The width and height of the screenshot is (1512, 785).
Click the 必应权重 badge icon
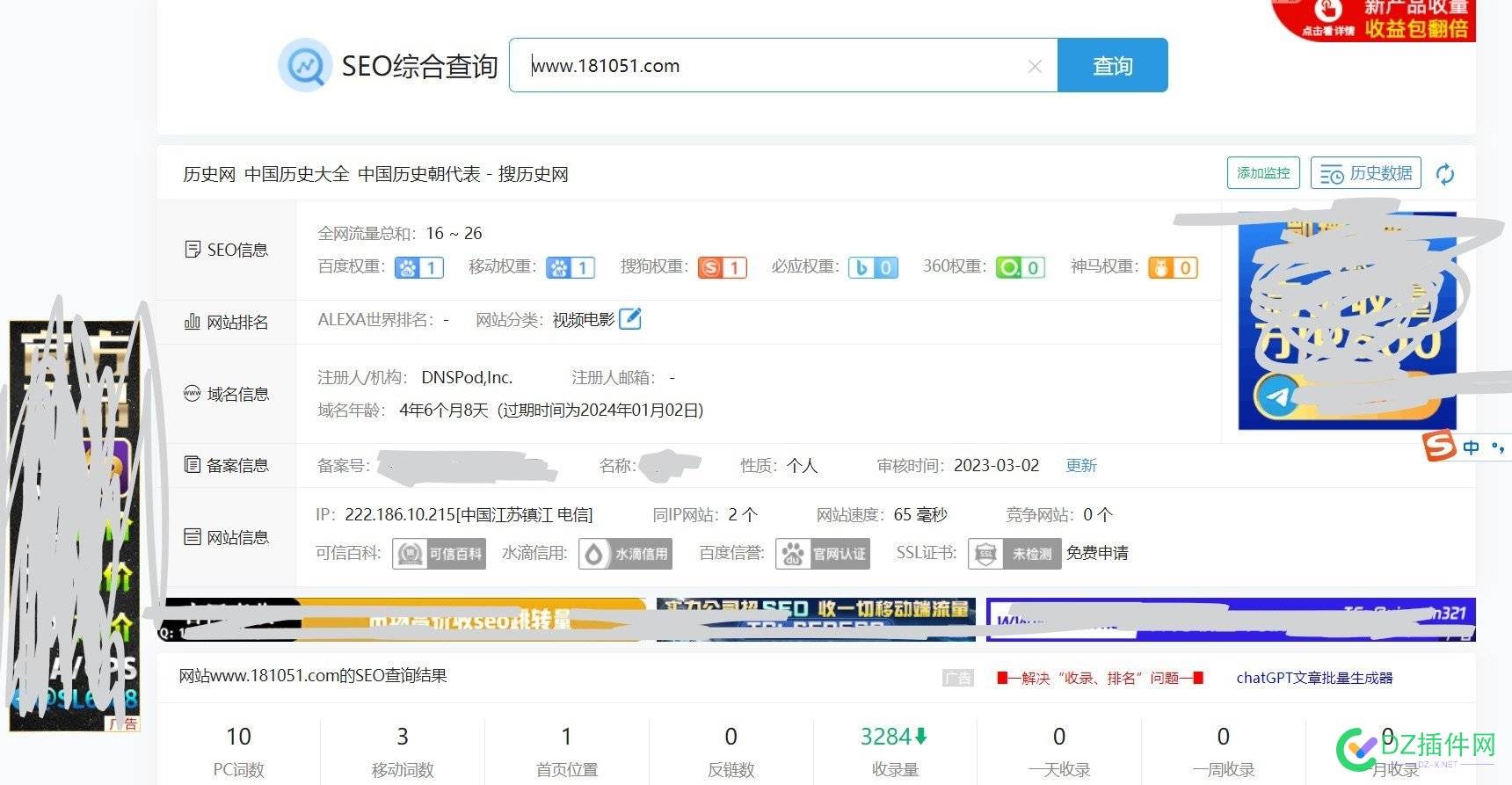pyautogui.click(x=873, y=267)
